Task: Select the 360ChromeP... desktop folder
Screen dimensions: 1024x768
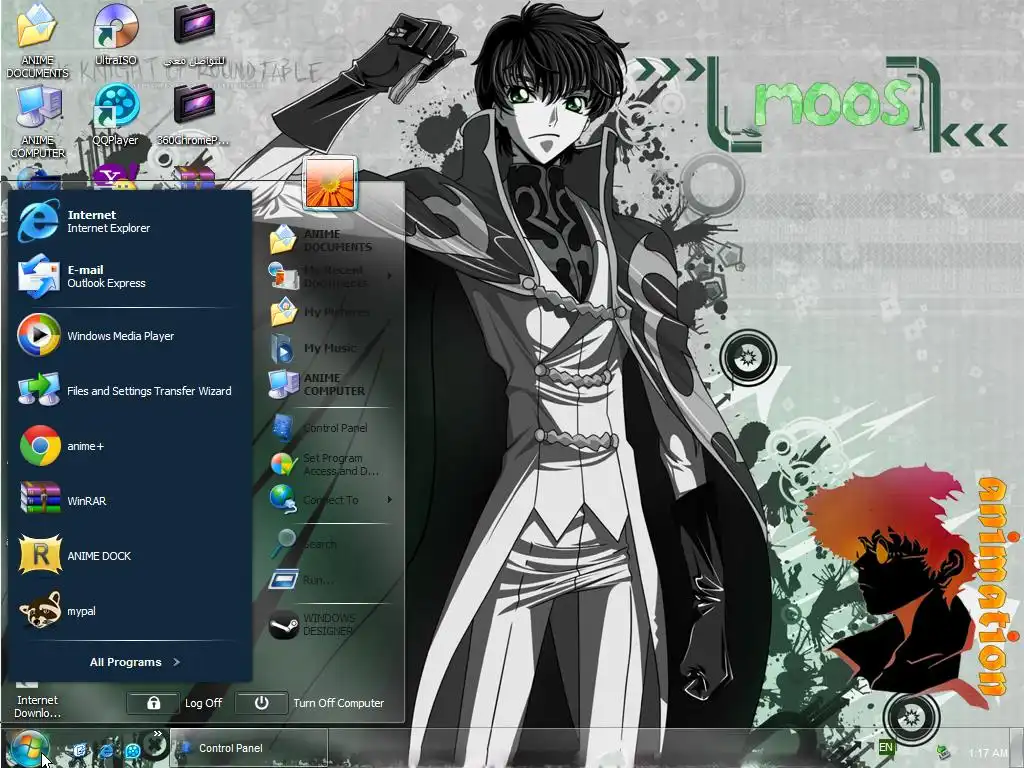Action: (194, 115)
